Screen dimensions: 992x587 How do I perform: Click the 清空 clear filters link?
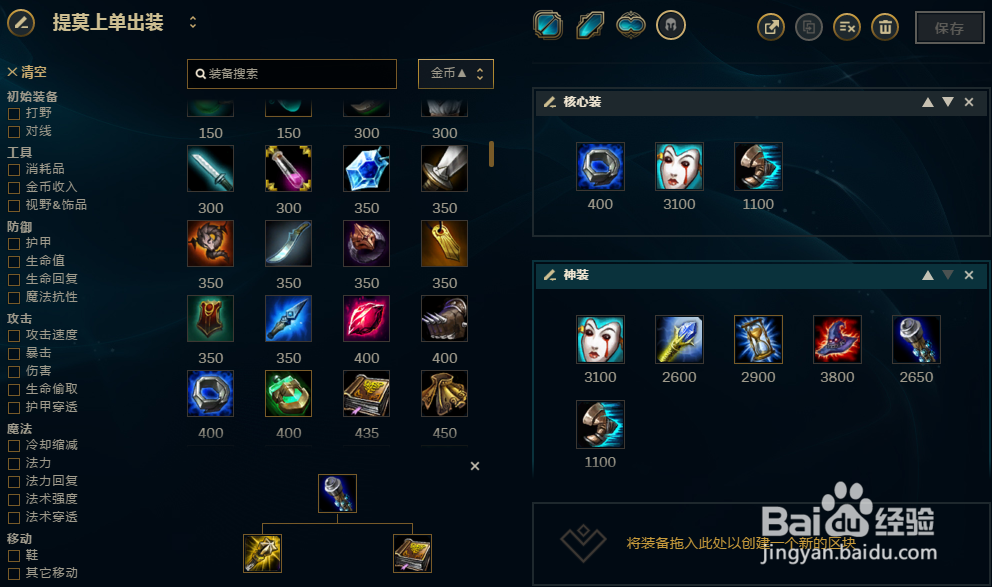27,72
